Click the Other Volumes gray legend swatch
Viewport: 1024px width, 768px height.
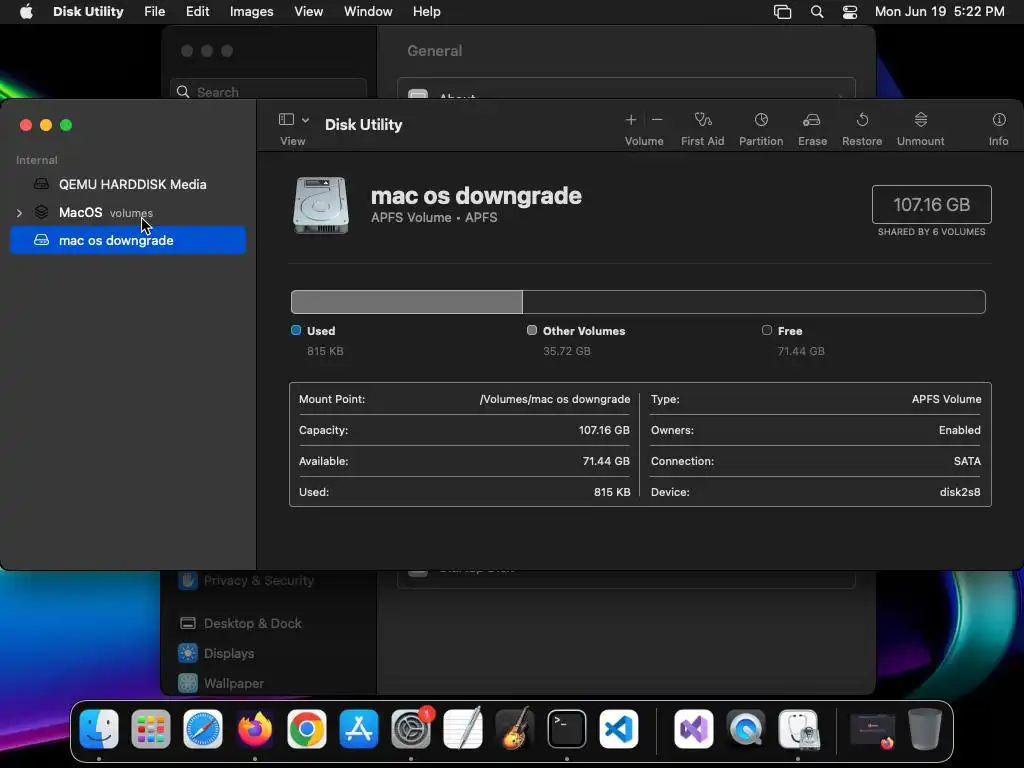[x=532, y=330]
